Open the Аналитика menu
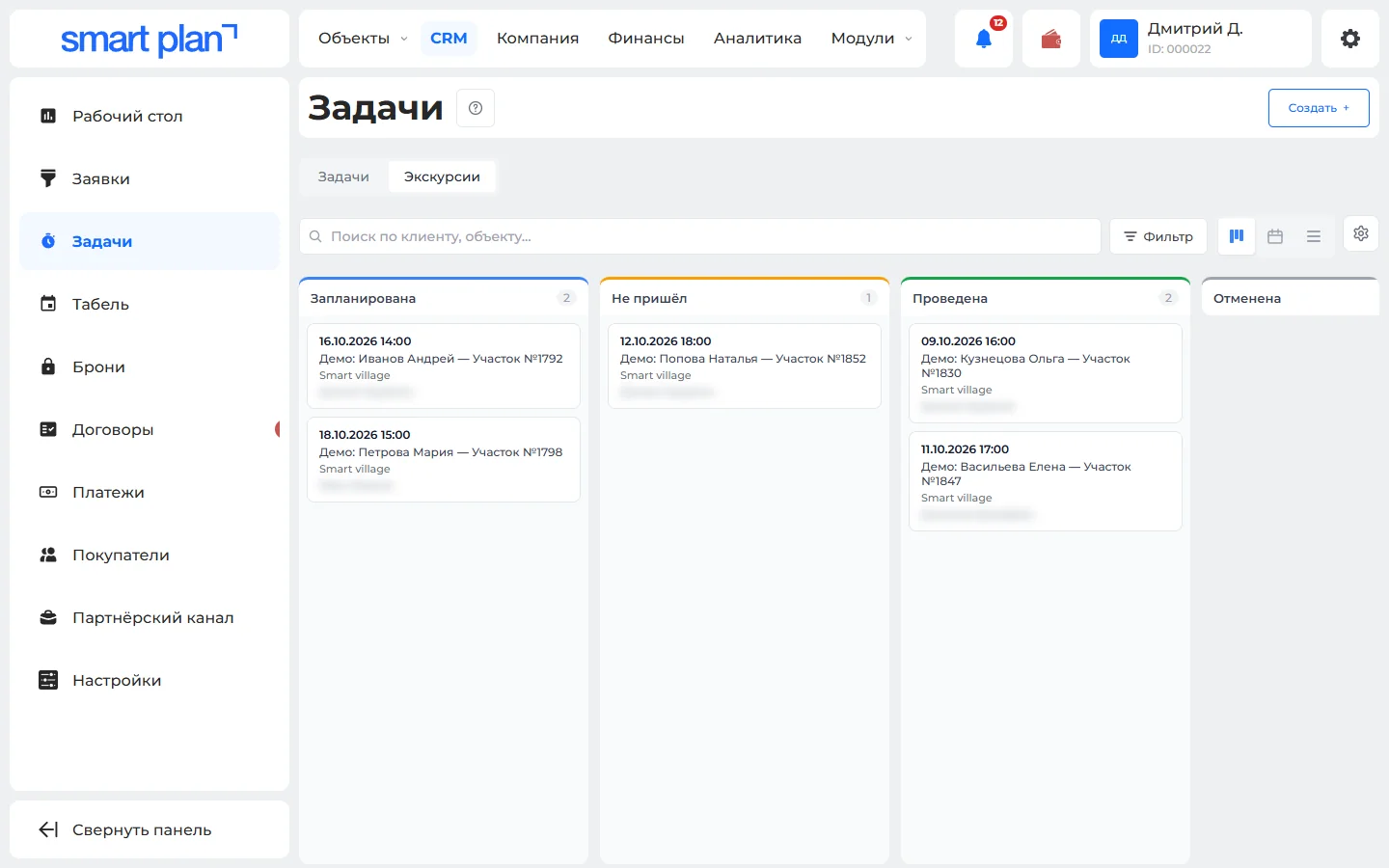1389x868 pixels. (758, 39)
